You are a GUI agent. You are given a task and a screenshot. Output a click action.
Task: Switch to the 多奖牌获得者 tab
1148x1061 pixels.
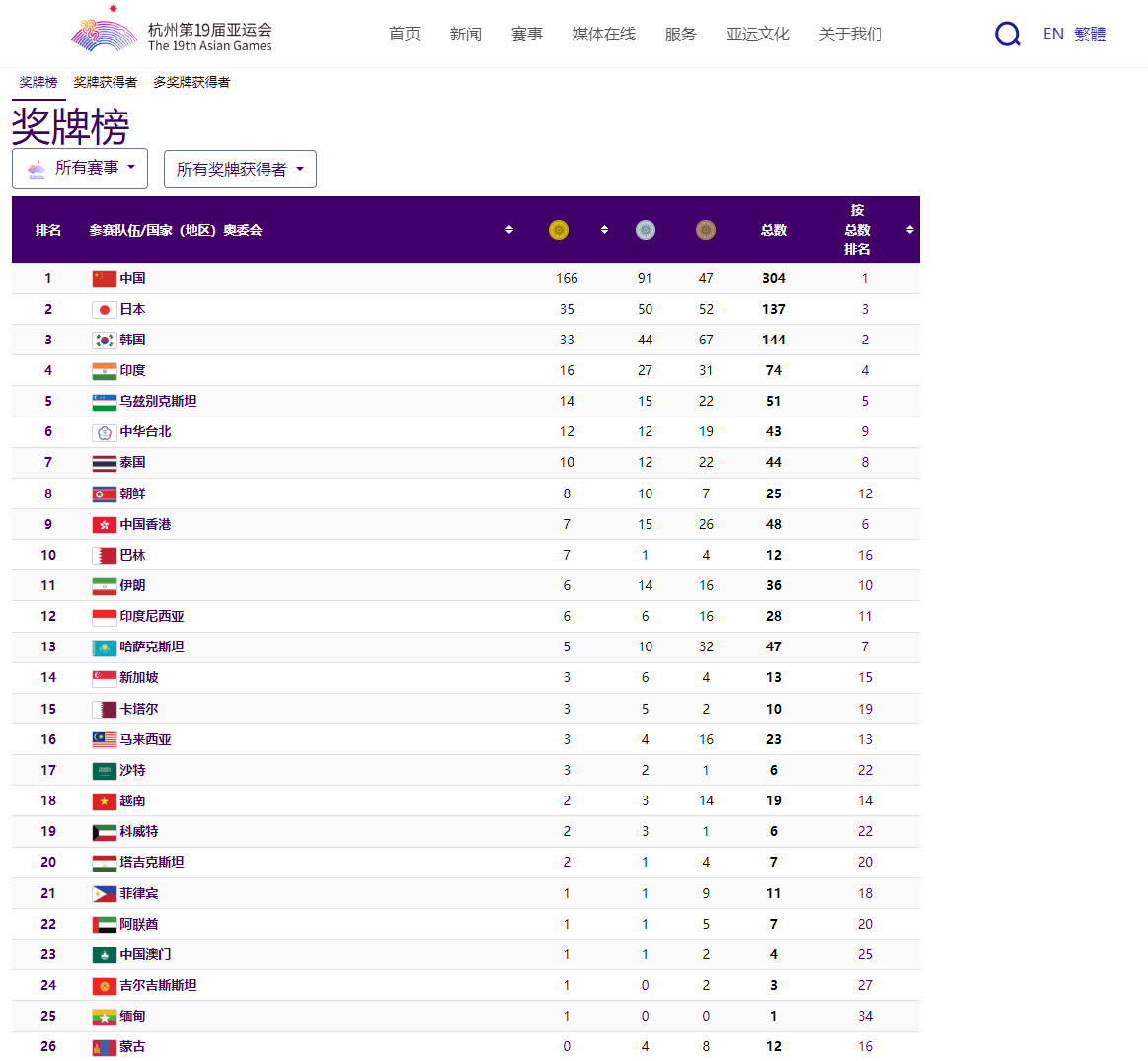pos(191,82)
